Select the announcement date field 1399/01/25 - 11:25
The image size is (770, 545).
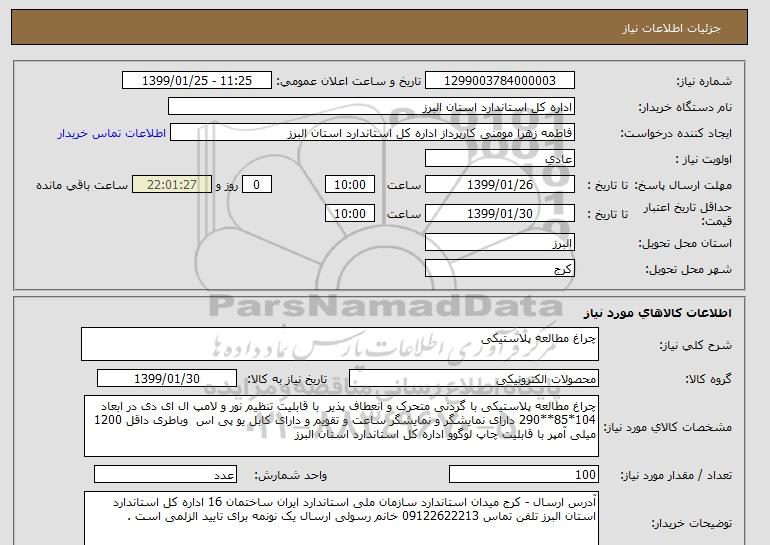coord(196,81)
